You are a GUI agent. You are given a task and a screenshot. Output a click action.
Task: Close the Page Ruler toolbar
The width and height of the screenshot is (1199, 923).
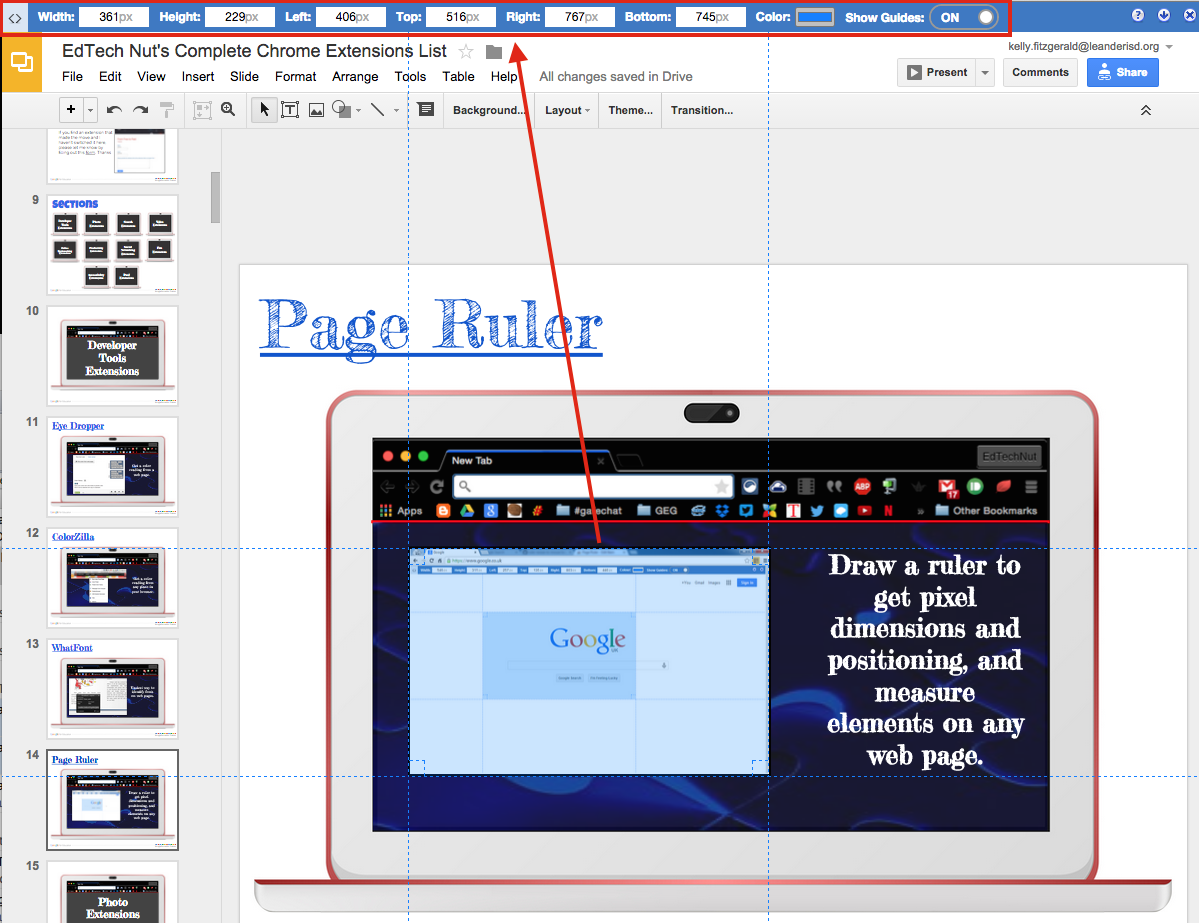1190,15
